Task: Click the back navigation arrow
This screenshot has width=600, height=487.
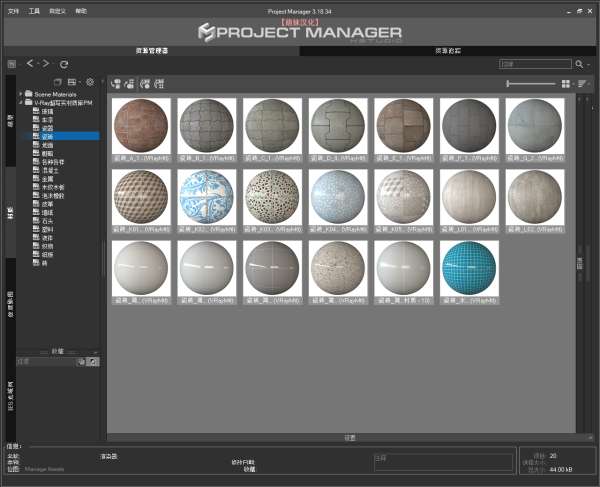Action: [x=30, y=64]
